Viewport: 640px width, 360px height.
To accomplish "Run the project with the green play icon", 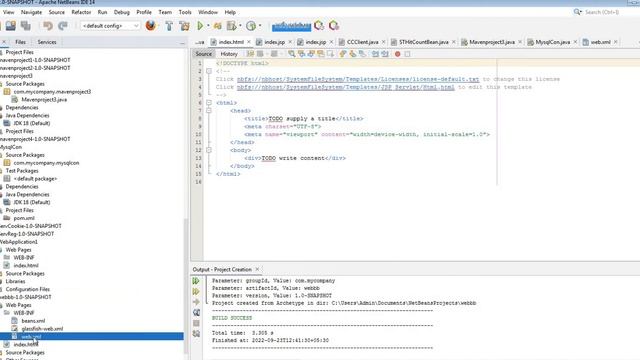I will [x=200, y=26].
